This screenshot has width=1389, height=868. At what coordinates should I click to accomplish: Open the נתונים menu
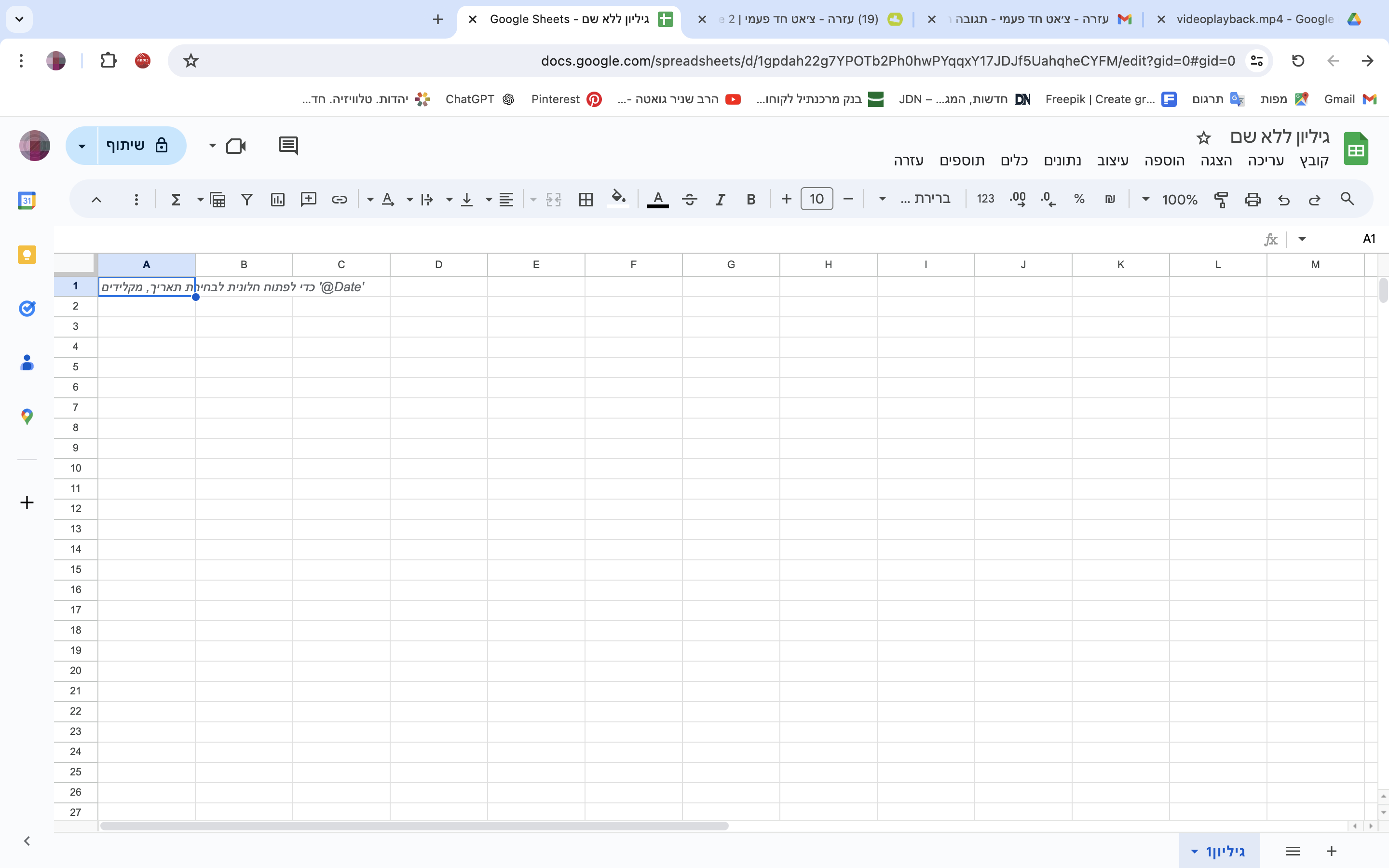point(1062,161)
